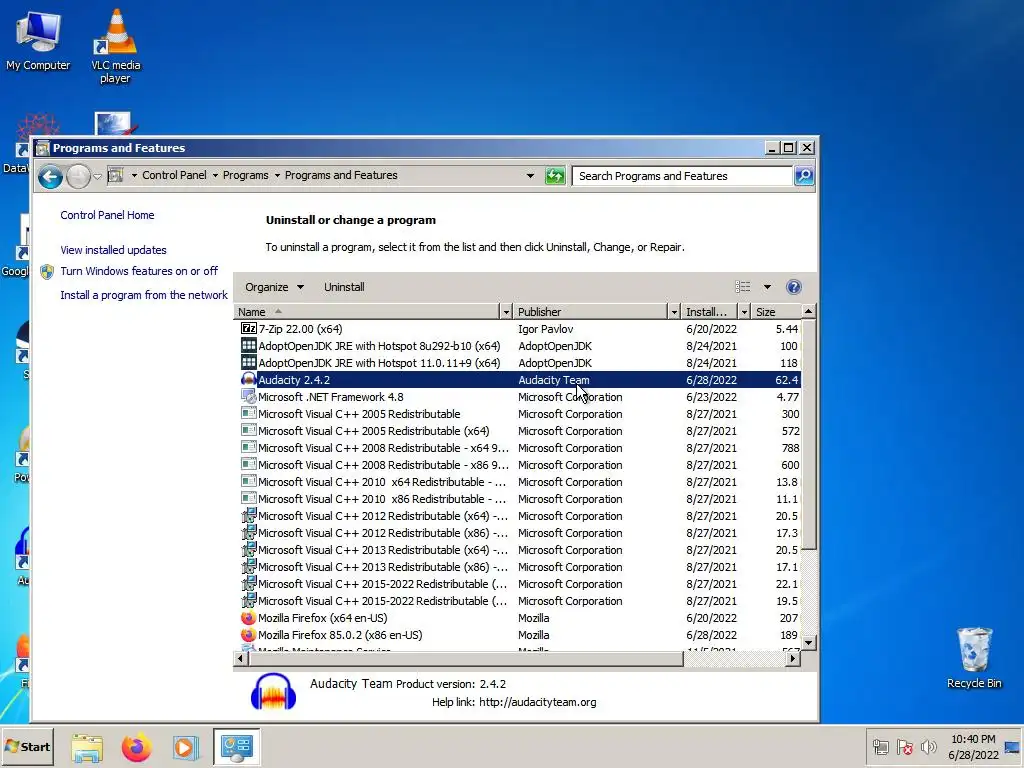Click the Change your view icon
This screenshot has height=768, width=1024.
click(x=743, y=287)
